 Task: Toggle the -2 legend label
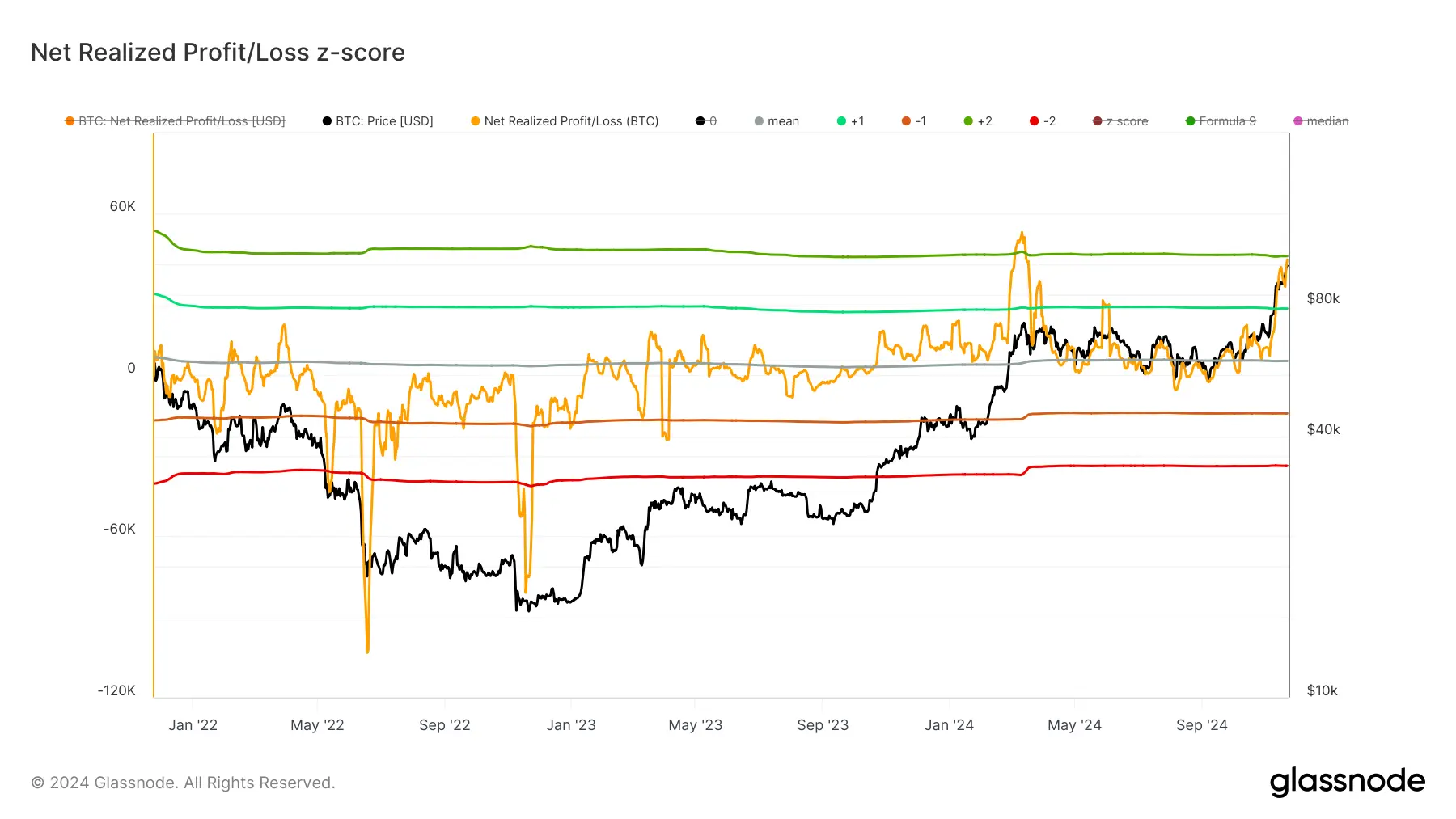(x=1049, y=121)
